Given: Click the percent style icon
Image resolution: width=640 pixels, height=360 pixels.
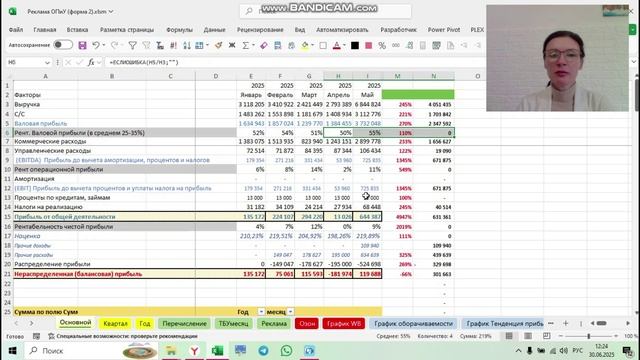Looking at the screenshot, I should 382,45.
